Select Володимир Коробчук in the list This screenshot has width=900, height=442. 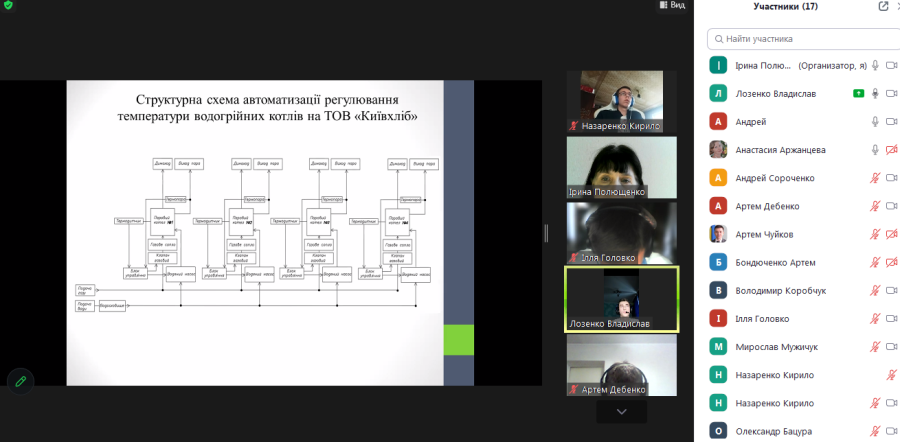[781, 290]
